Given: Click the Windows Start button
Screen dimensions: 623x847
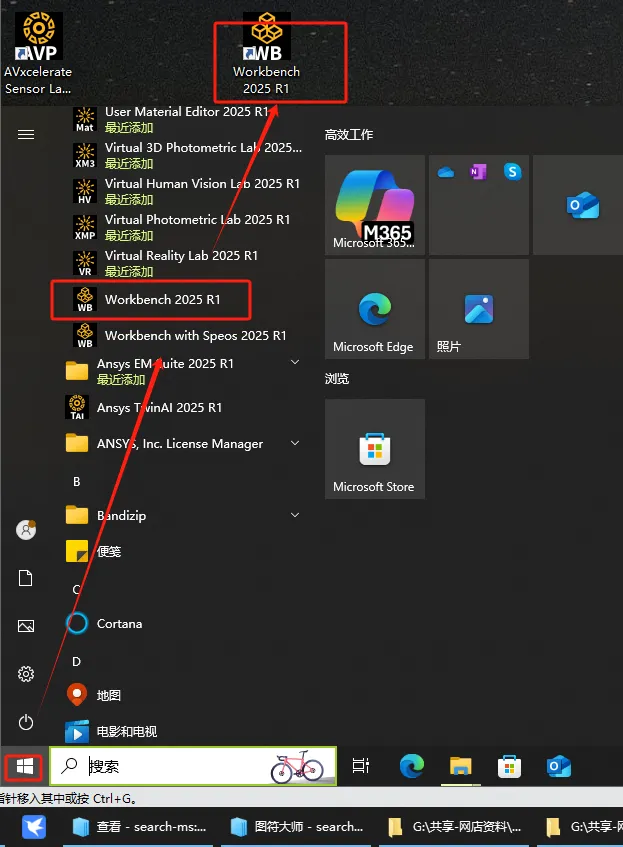Looking at the screenshot, I should tap(24, 767).
